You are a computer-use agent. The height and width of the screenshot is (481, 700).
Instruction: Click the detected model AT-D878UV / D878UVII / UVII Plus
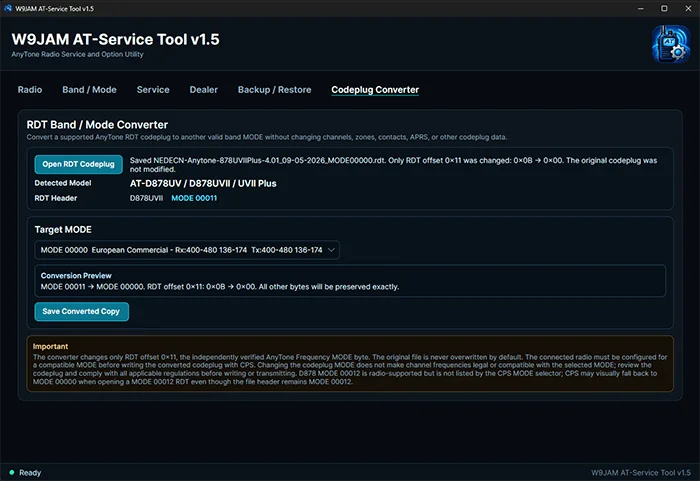click(x=203, y=184)
